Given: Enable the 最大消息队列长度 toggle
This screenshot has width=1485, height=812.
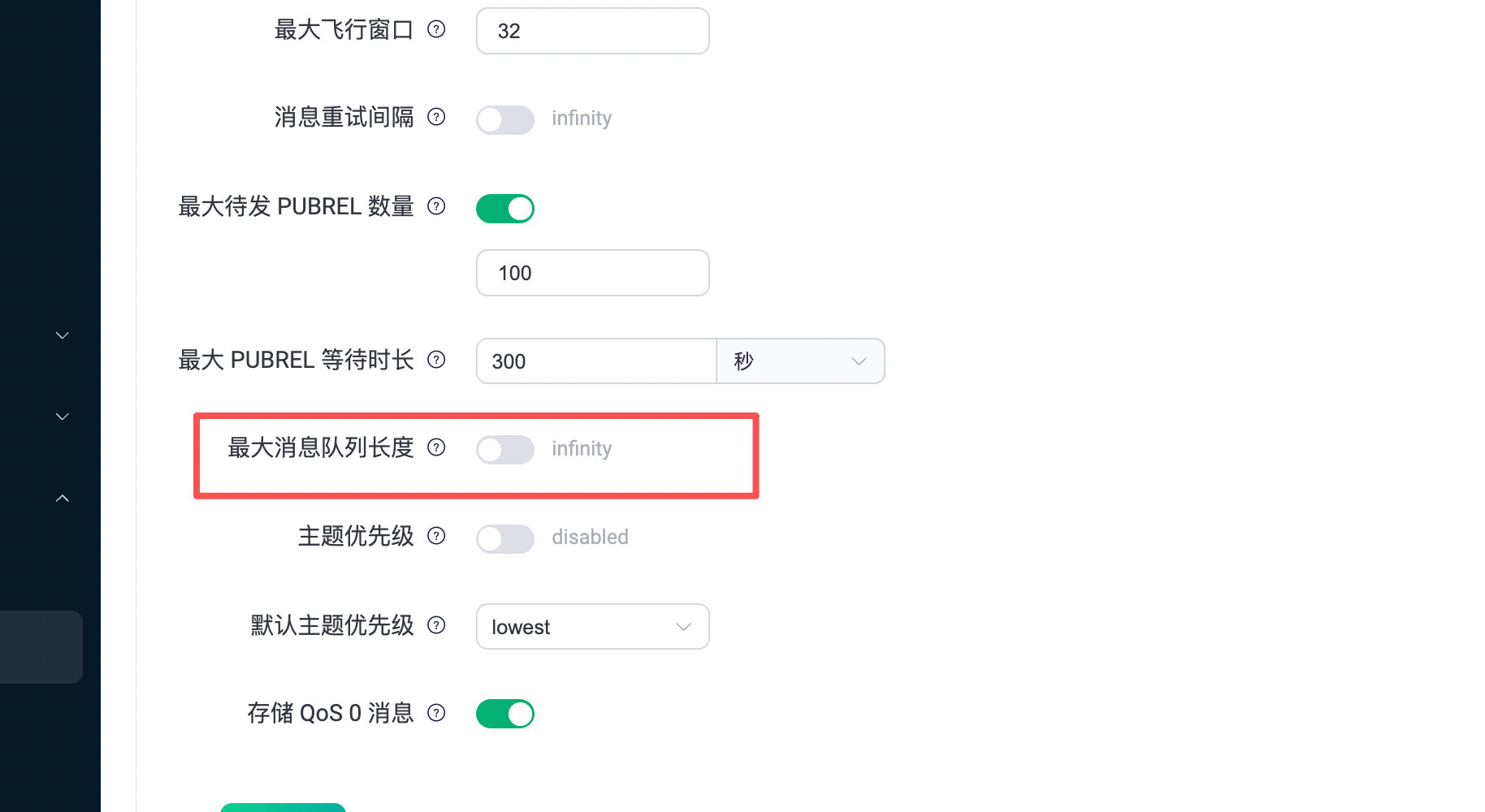Looking at the screenshot, I should pos(504,450).
